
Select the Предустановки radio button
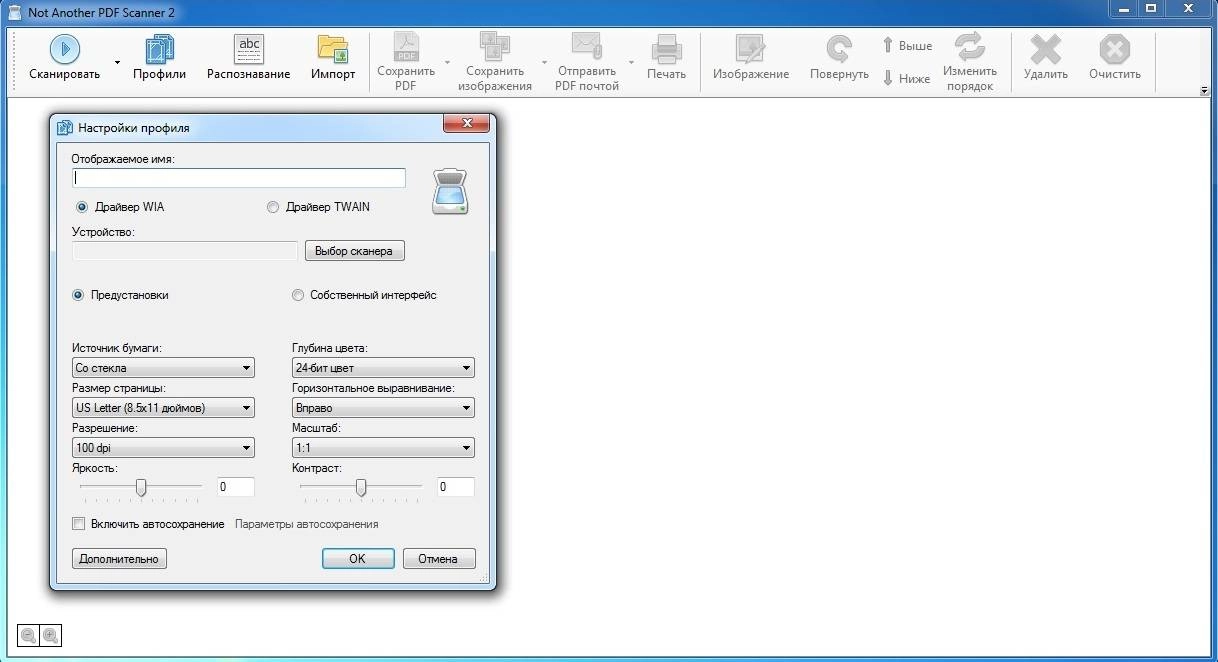[x=78, y=295]
